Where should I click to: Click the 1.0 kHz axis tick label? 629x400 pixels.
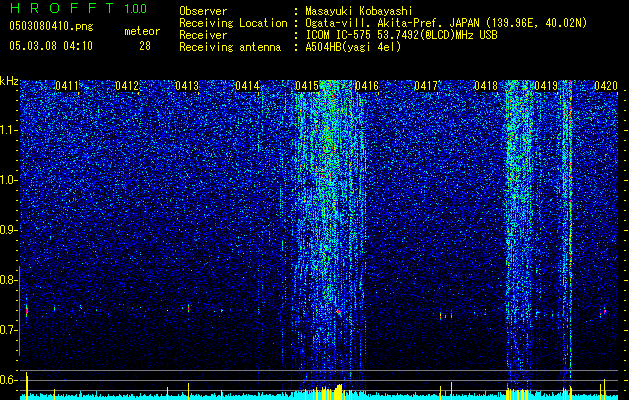[9, 180]
